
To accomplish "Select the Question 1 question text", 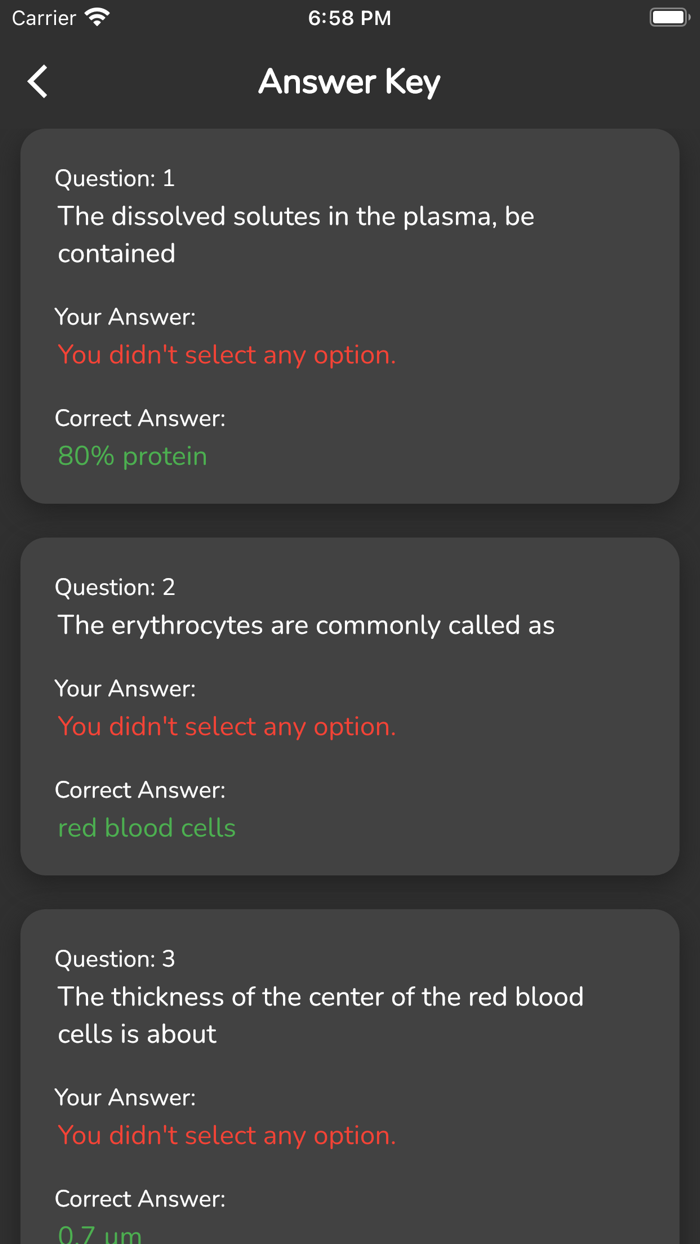I will [294, 235].
